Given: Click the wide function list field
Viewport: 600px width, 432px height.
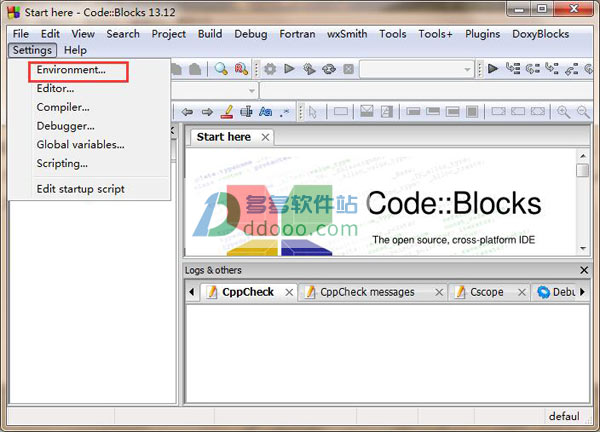Looking at the screenshot, I should pos(426,91).
